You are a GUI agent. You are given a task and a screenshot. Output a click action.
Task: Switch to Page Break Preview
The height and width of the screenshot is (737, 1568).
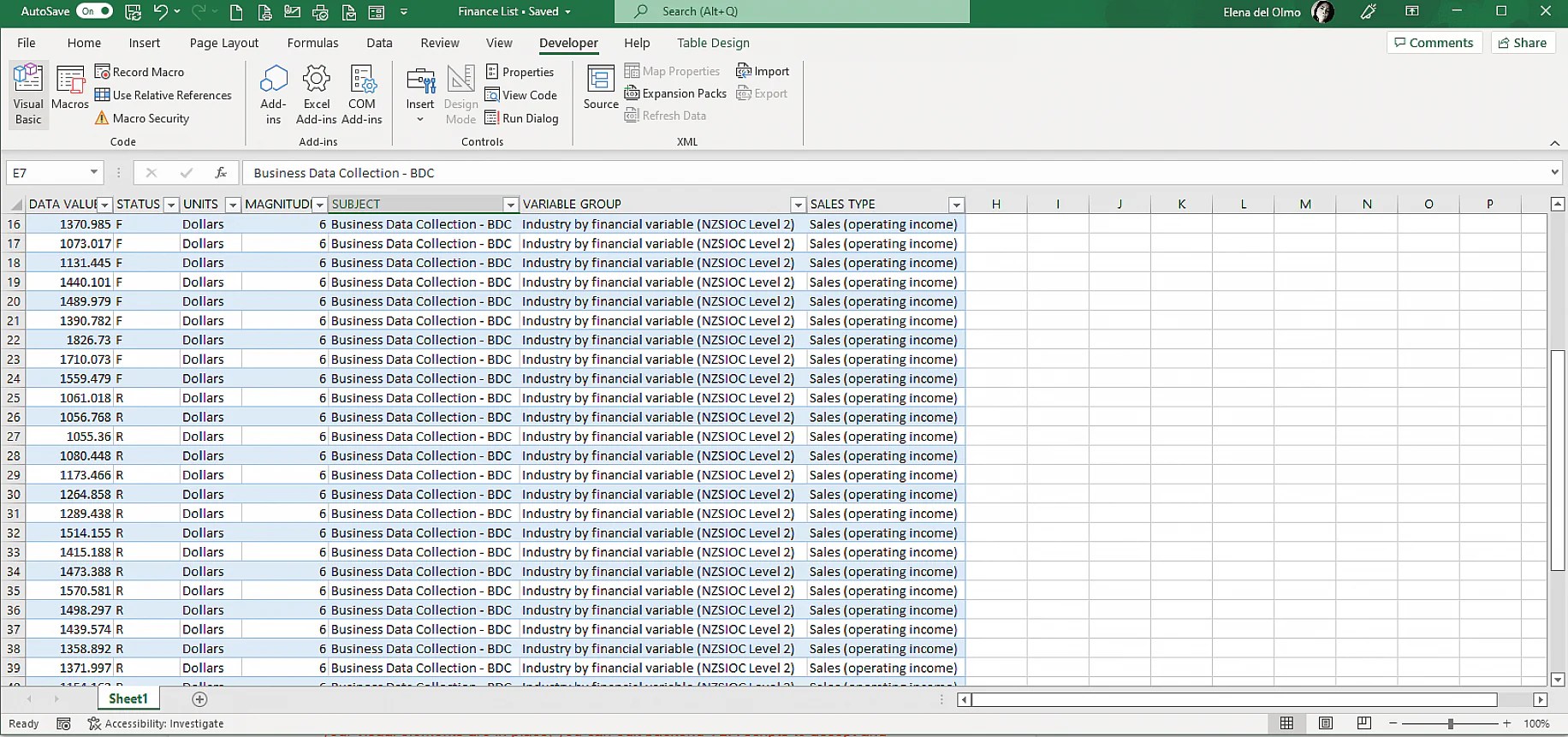(x=1363, y=723)
